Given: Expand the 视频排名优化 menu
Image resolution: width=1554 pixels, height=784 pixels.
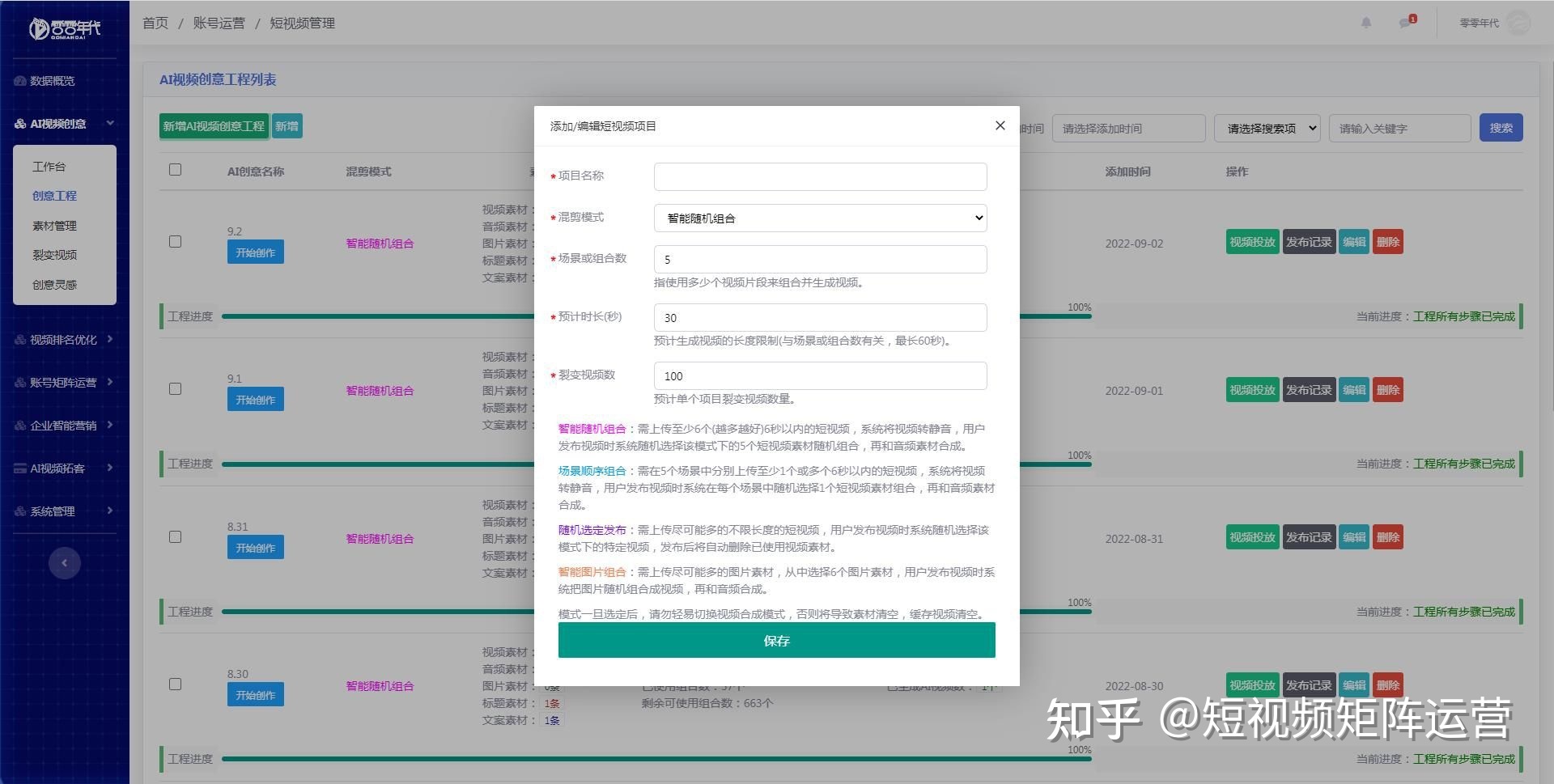Looking at the screenshot, I should click(110, 340).
